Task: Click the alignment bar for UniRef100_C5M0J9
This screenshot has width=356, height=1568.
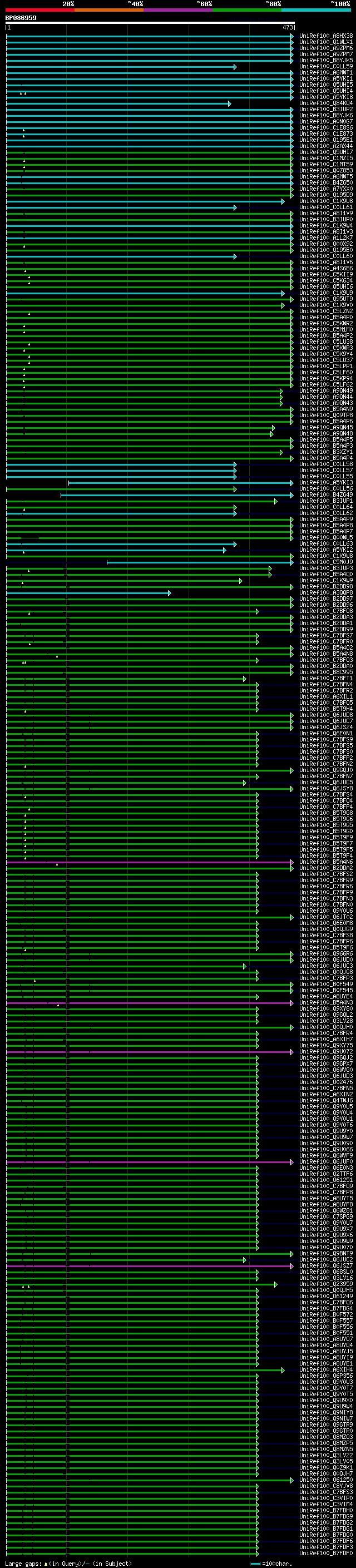Action: (x=200, y=562)
